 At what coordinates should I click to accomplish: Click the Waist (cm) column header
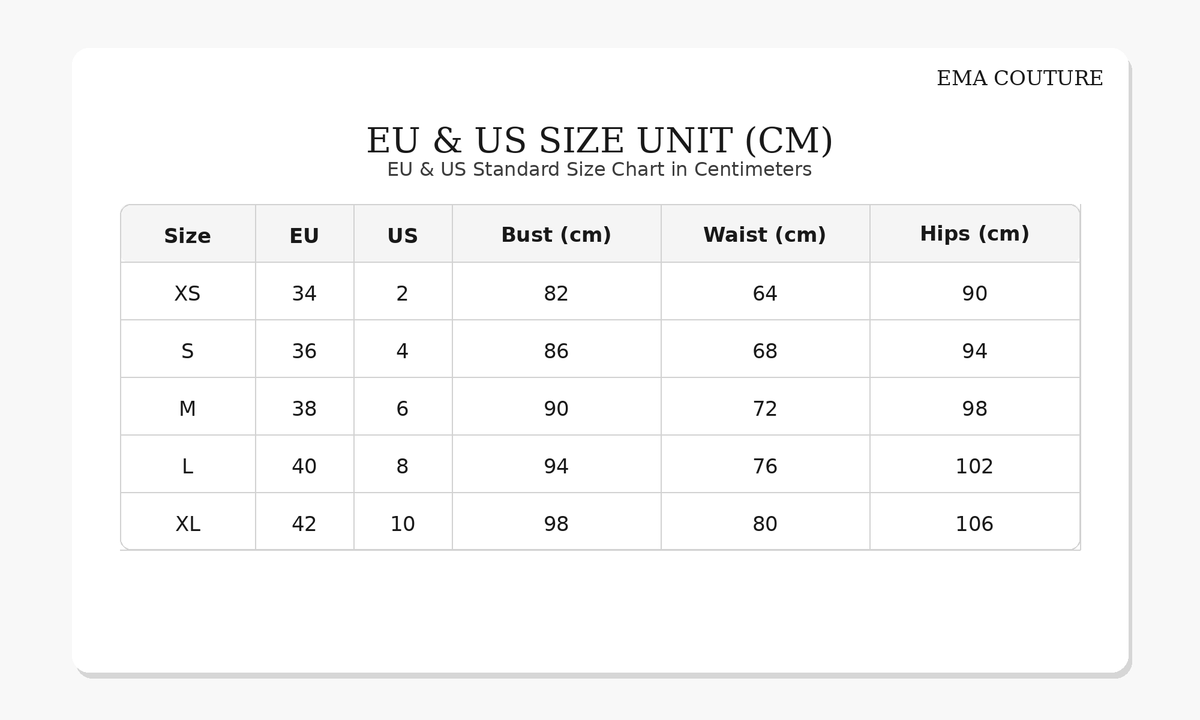764,235
